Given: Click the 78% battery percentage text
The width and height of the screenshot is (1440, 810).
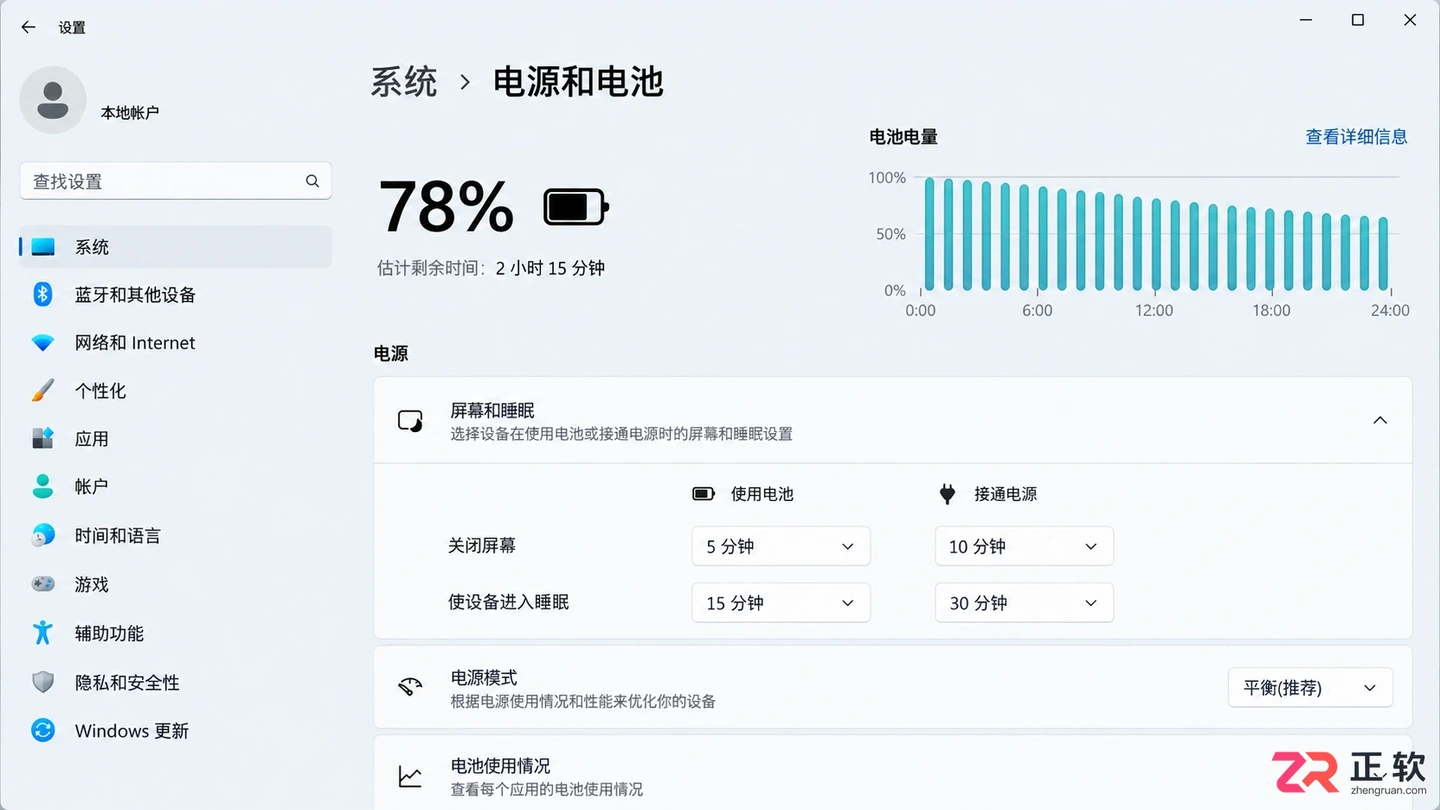Looking at the screenshot, I should (x=446, y=206).
